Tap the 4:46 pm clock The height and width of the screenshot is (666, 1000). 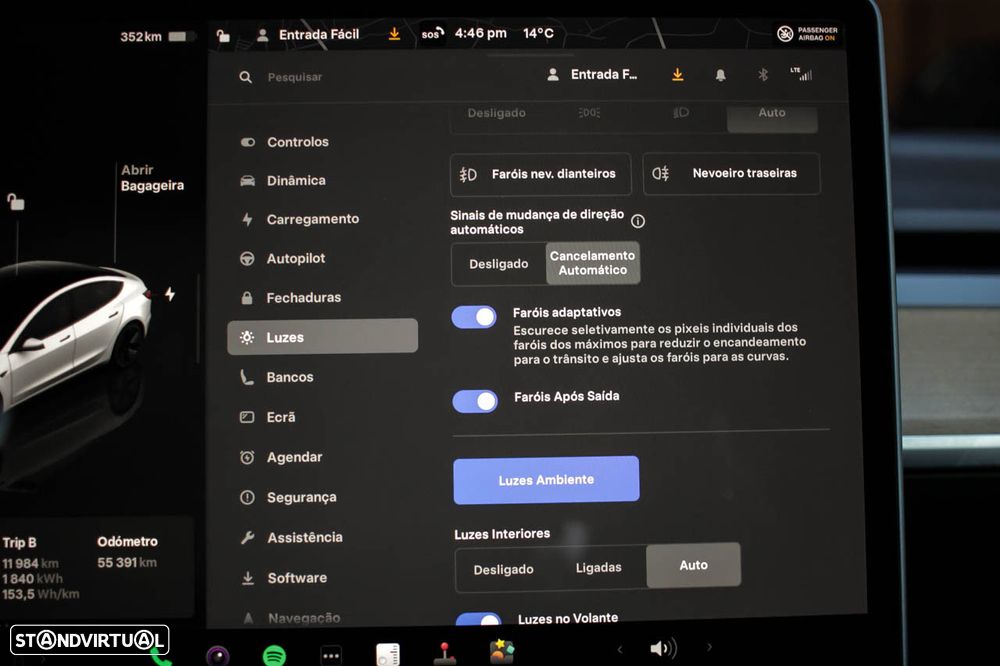click(480, 33)
